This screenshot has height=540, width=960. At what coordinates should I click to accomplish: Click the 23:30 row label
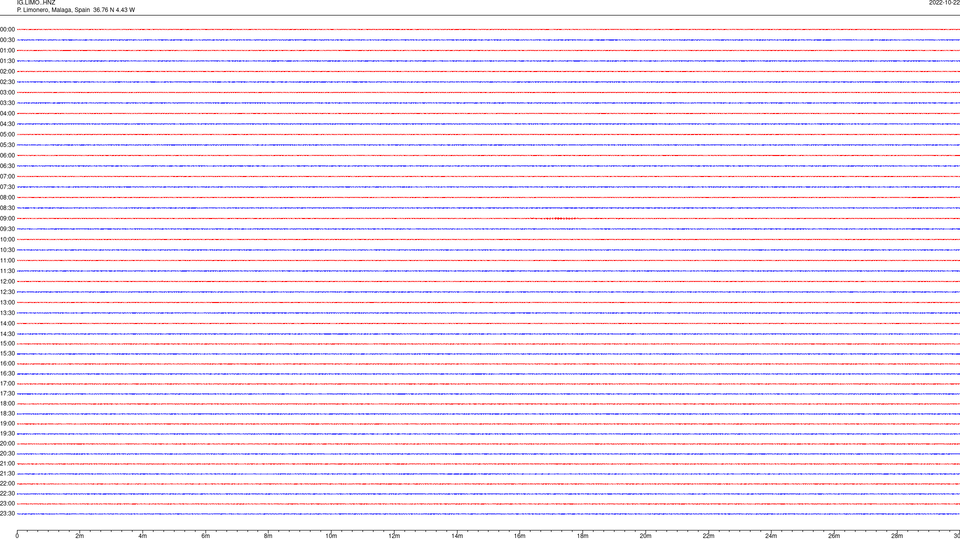pyautogui.click(x=7, y=514)
